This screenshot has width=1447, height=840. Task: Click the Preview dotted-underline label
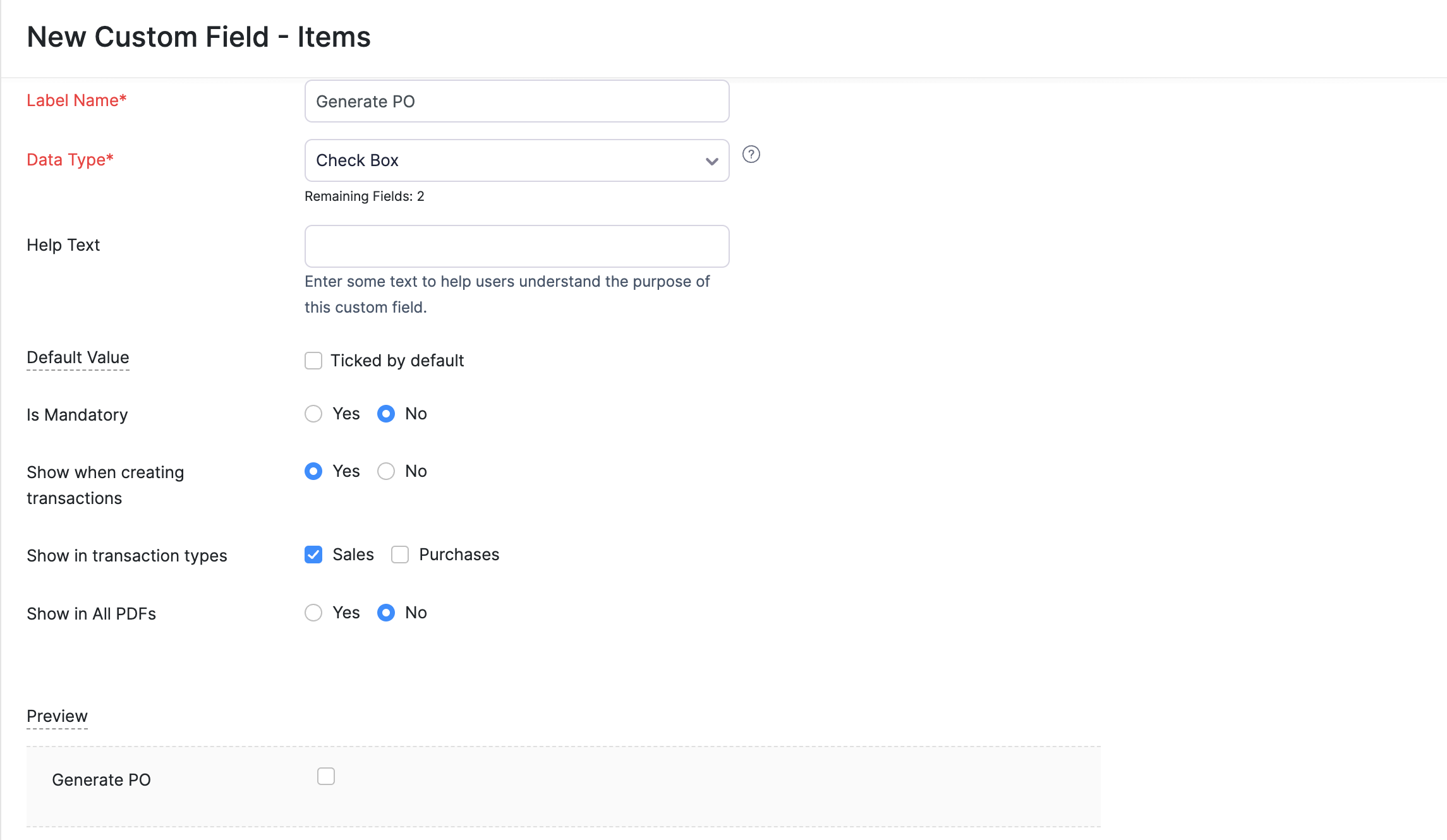click(57, 716)
